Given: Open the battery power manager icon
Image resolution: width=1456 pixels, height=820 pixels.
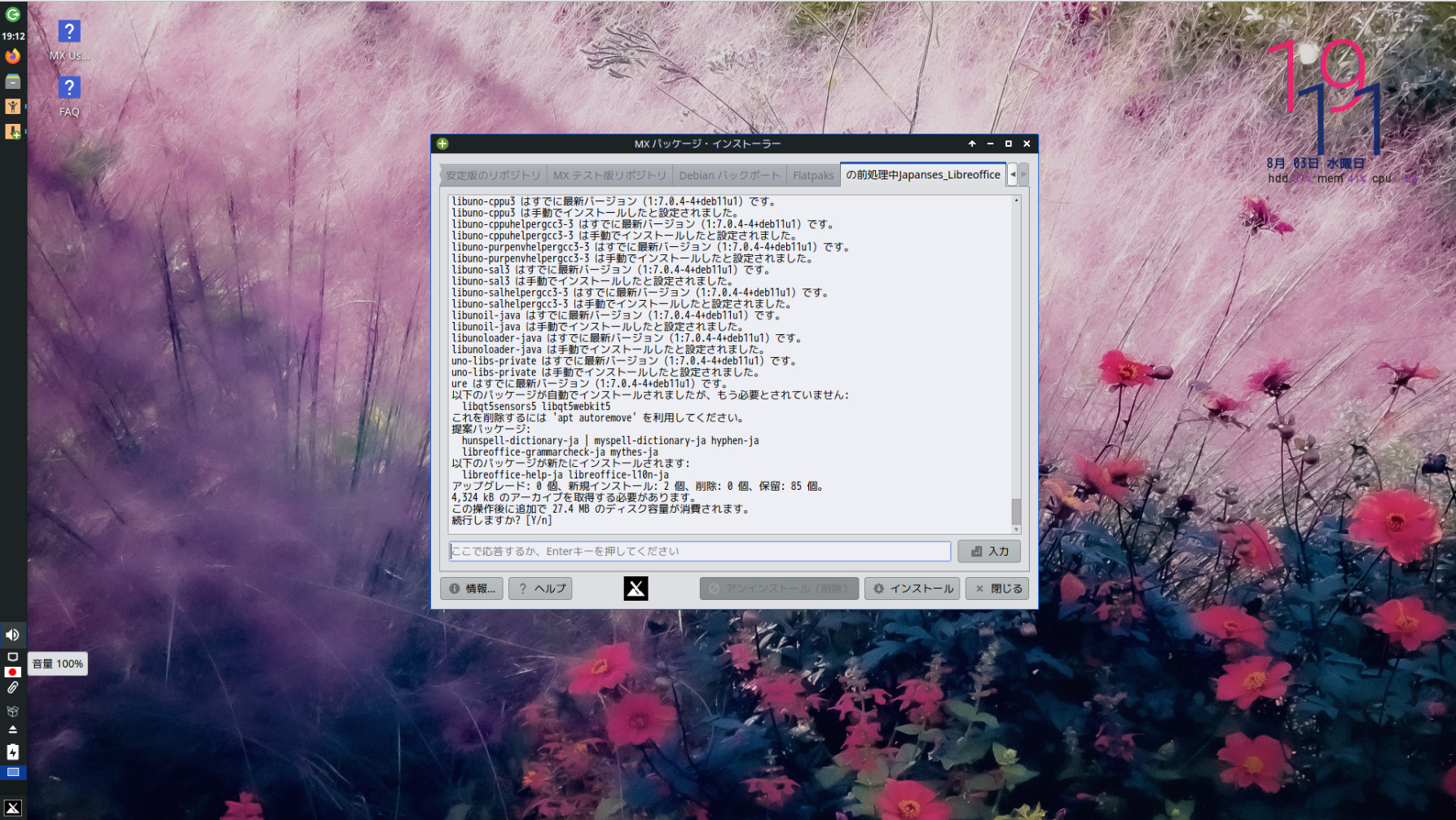Looking at the screenshot, I should click(13, 752).
